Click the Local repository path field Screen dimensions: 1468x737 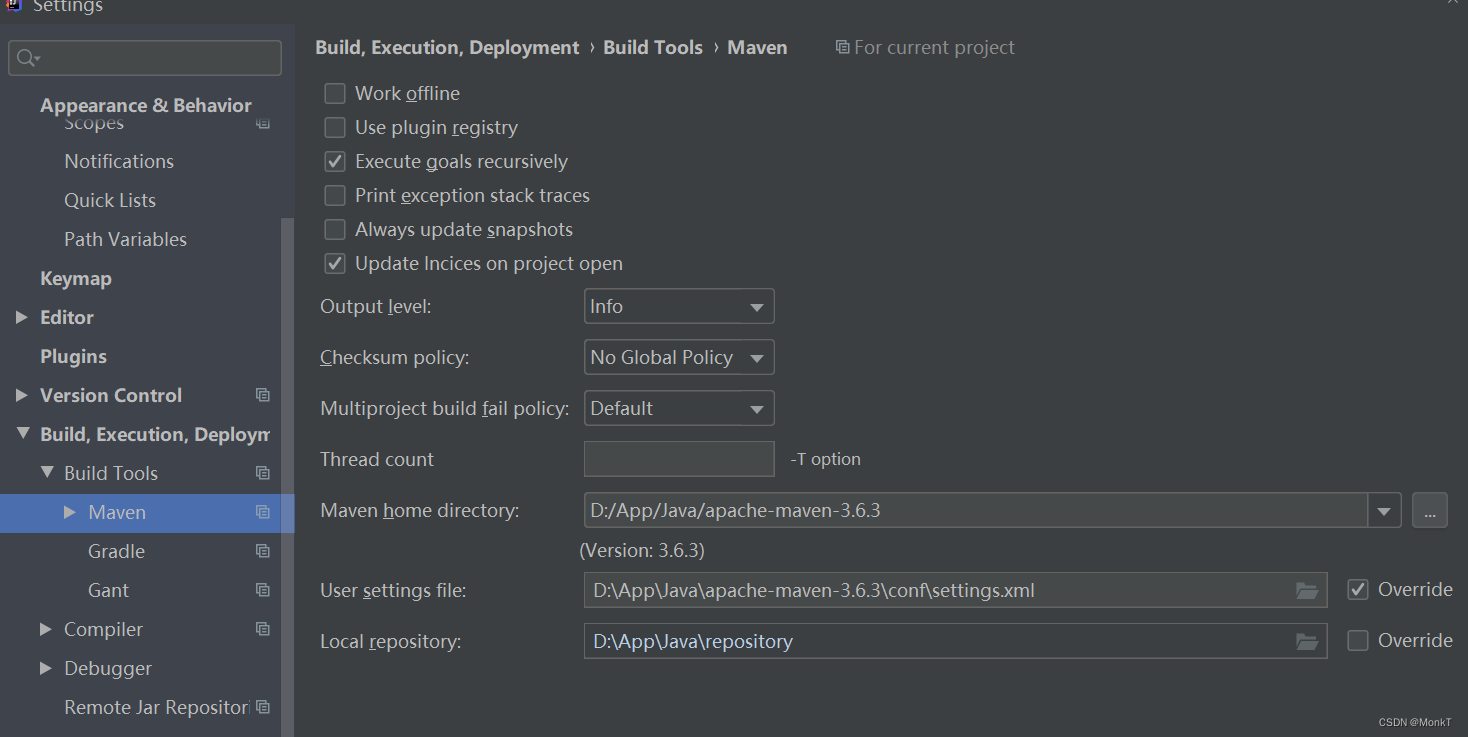pos(955,641)
